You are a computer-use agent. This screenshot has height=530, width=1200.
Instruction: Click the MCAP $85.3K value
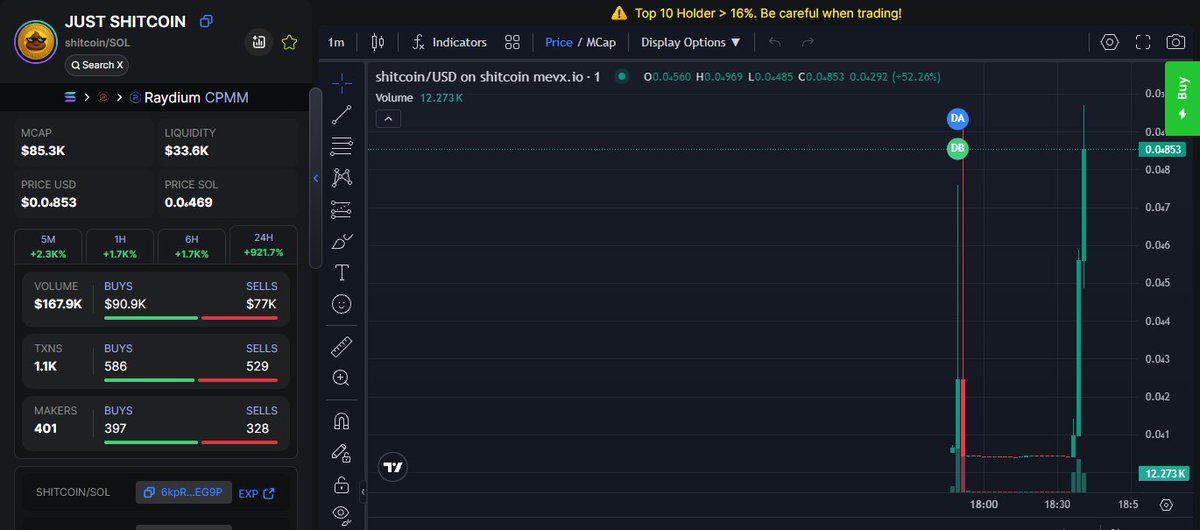(x=44, y=151)
